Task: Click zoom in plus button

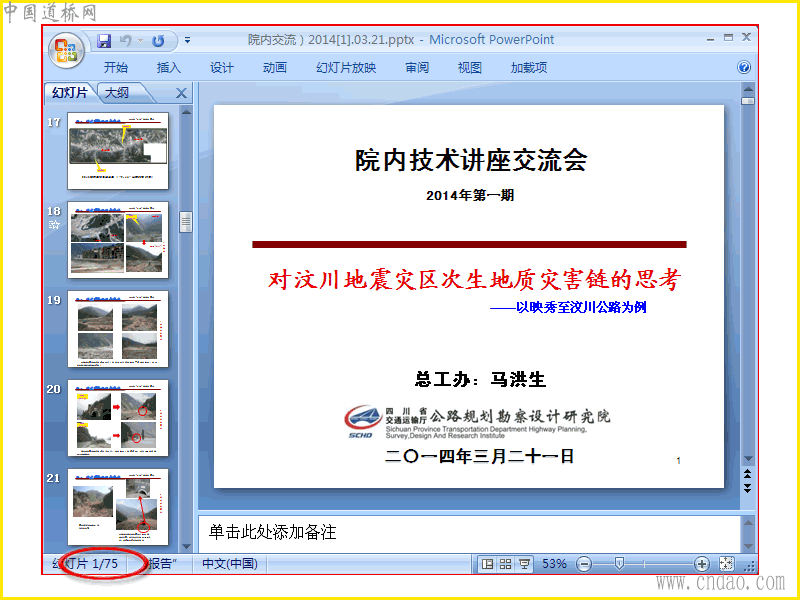Action: (x=702, y=564)
